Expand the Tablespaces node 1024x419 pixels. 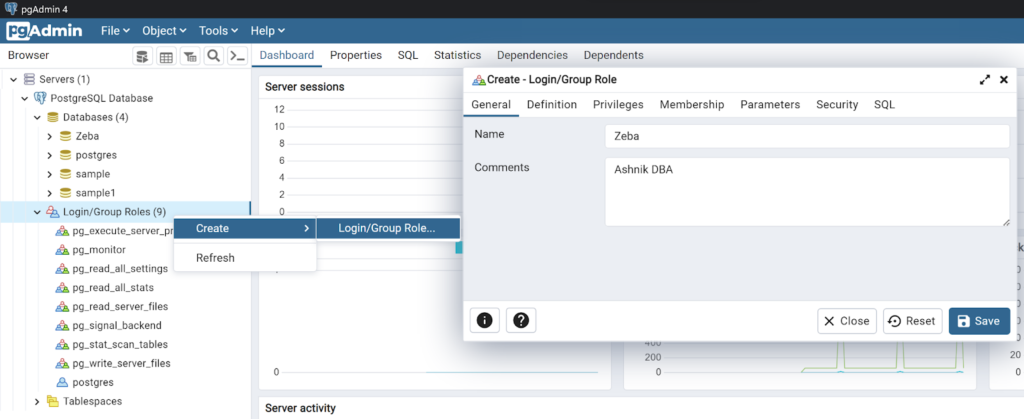[37, 401]
